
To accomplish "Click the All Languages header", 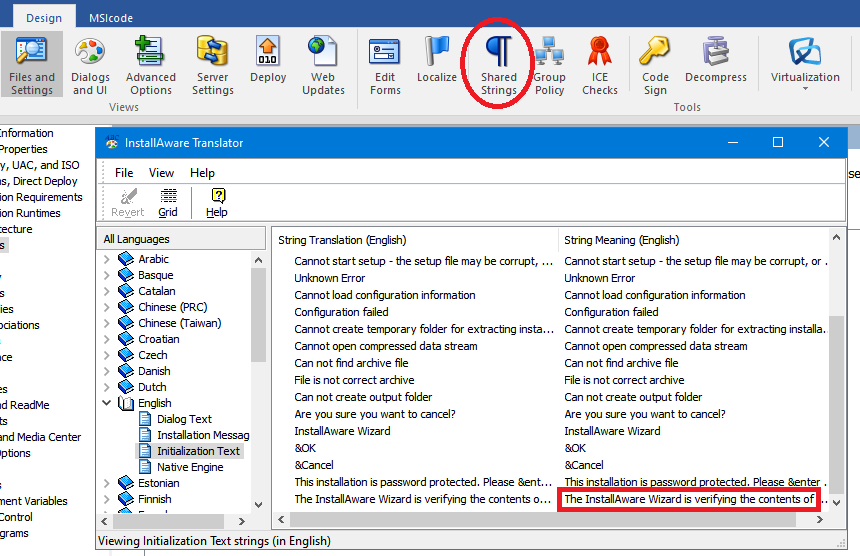I will coord(181,239).
